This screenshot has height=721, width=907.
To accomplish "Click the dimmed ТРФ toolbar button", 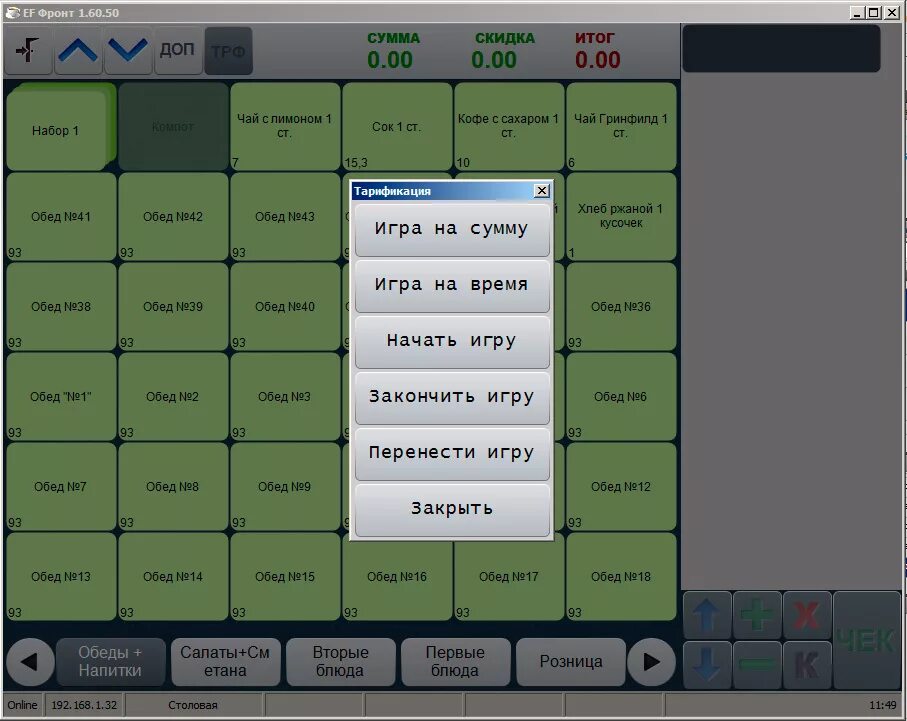I will tap(228, 50).
